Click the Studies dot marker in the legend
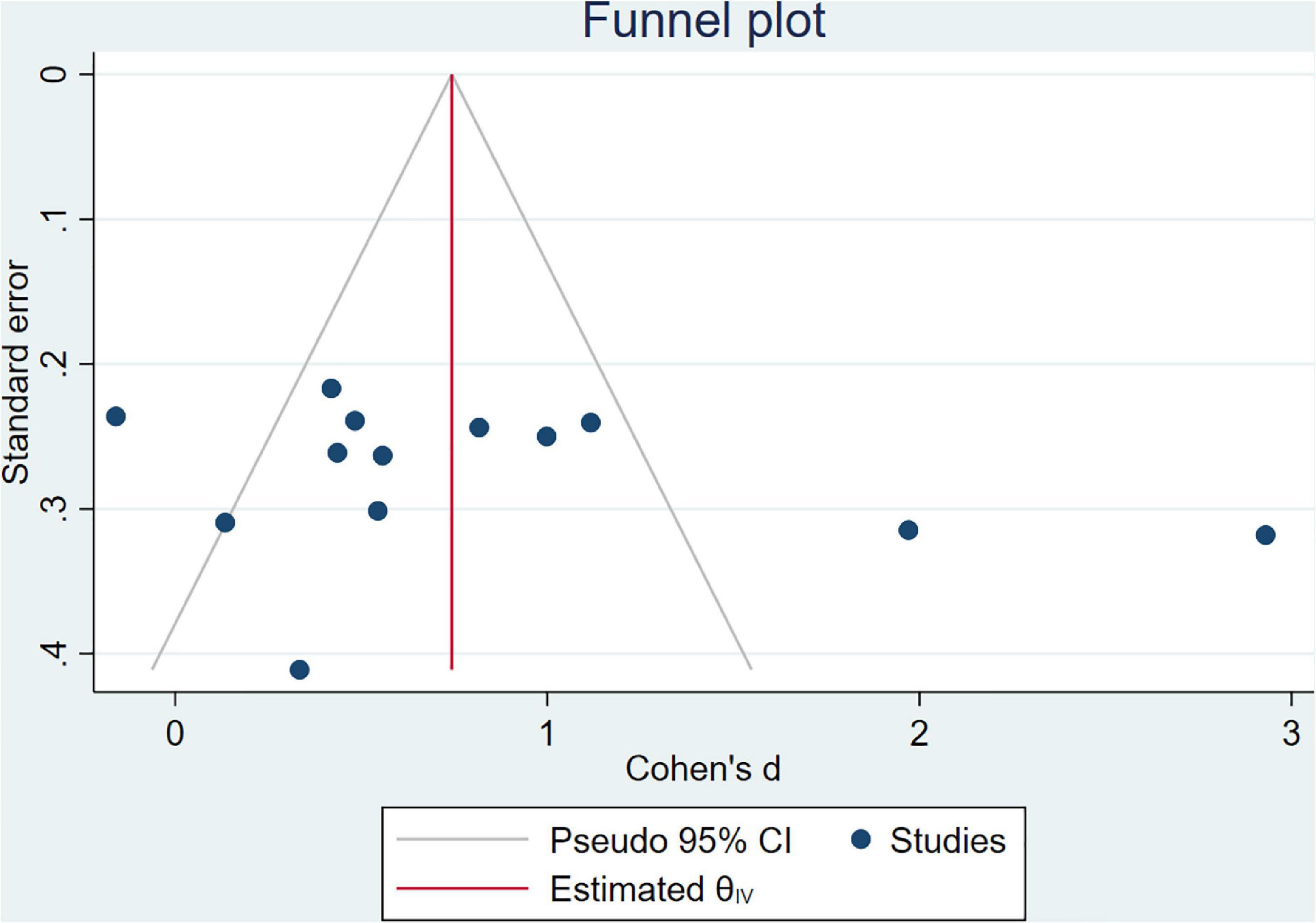Image resolution: width=1316 pixels, height=923 pixels. coord(861,840)
